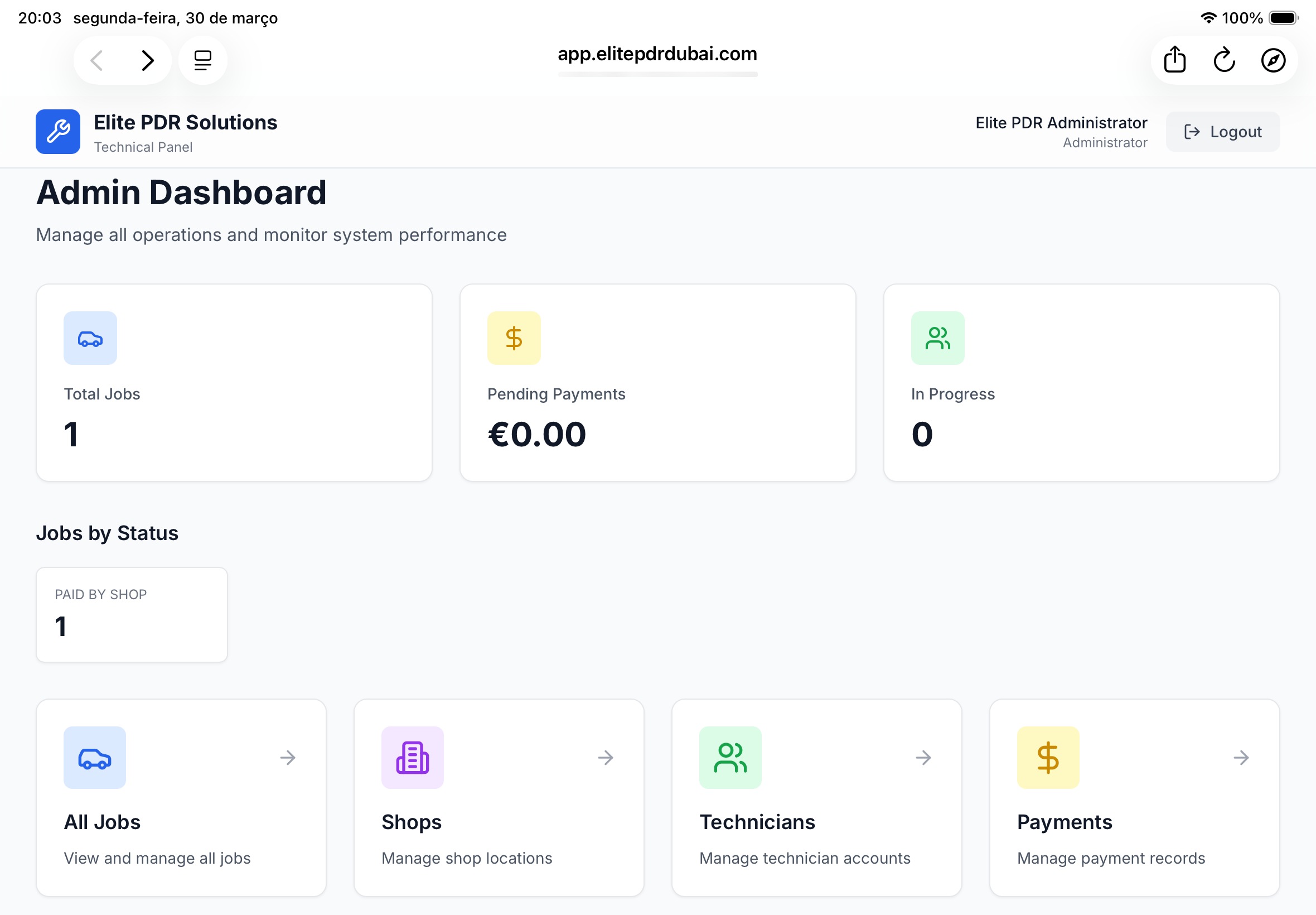Click the dollar icon on Payments card

[x=1048, y=757]
